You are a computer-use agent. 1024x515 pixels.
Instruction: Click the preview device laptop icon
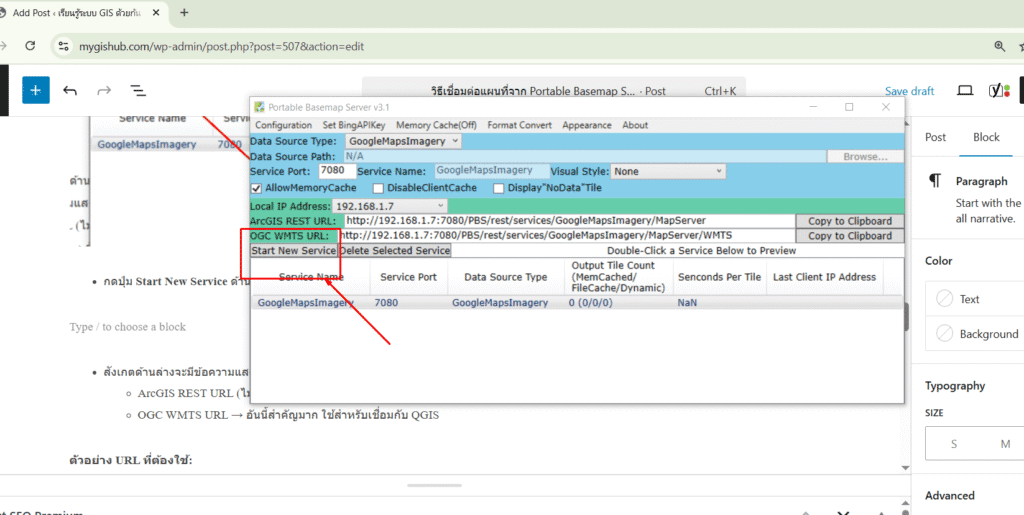[965, 91]
